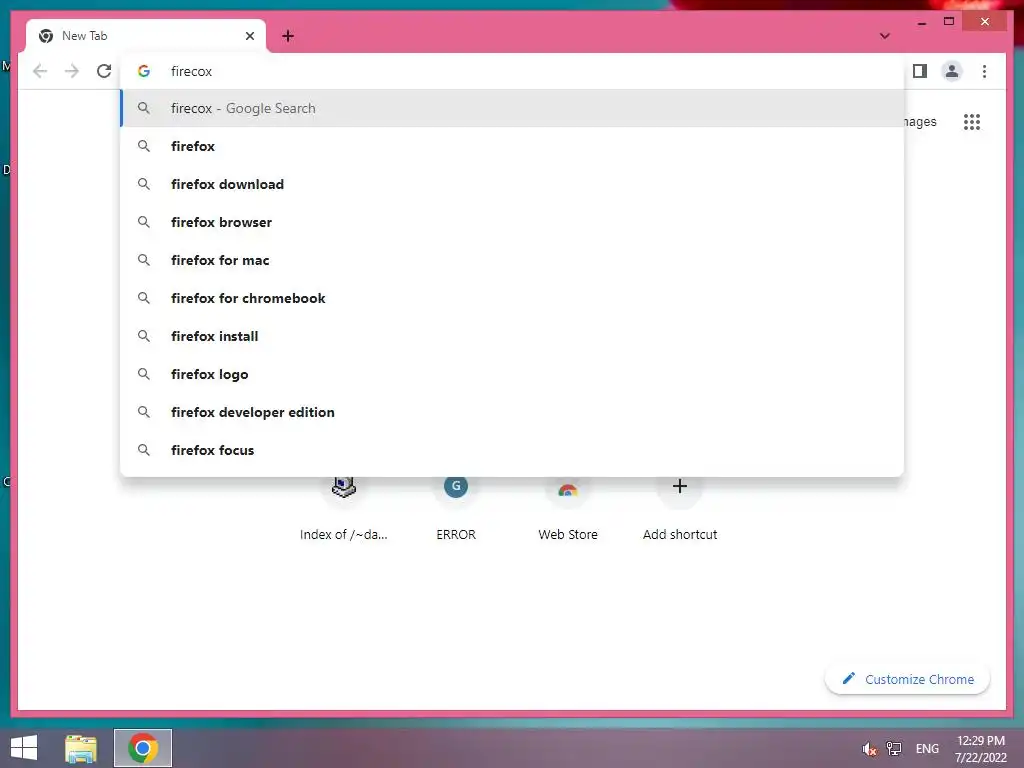The width and height of the screenshot is (1024, 768).
Task: Open the Google apps grid
Action: click(x=972, y=121)
